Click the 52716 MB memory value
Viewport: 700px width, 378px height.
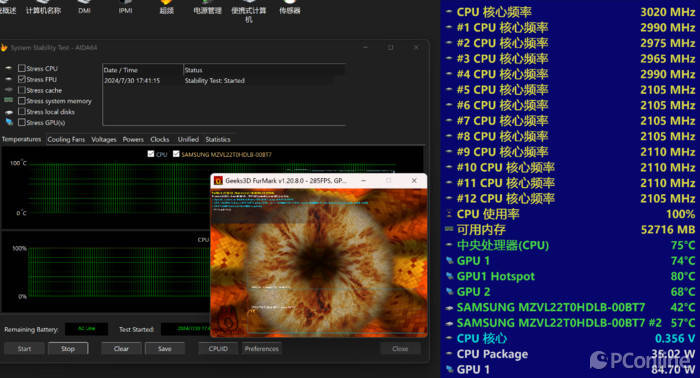(668, 230)
